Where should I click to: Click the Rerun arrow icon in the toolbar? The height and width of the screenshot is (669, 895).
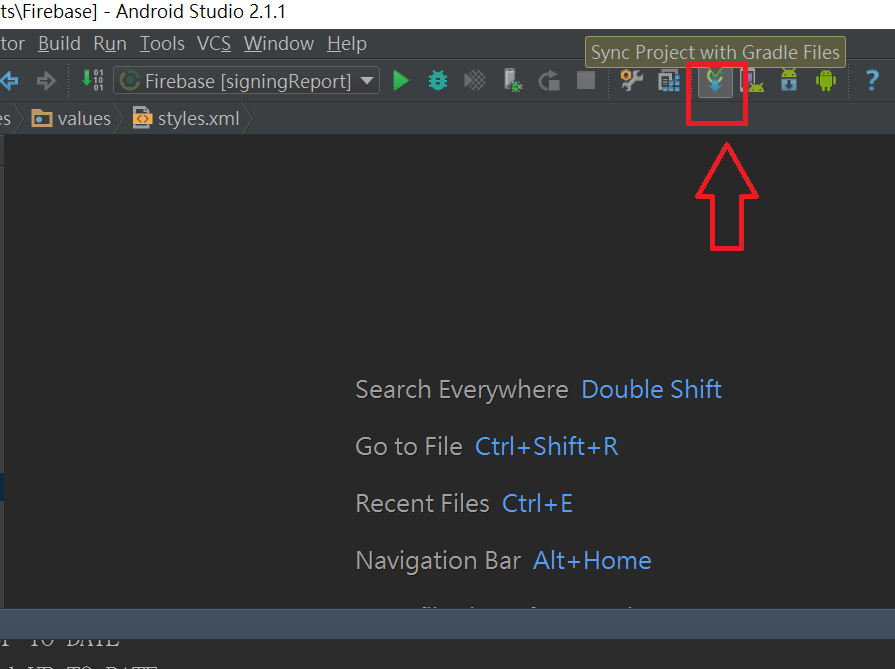pyautogui.click(x=549, y=81)
